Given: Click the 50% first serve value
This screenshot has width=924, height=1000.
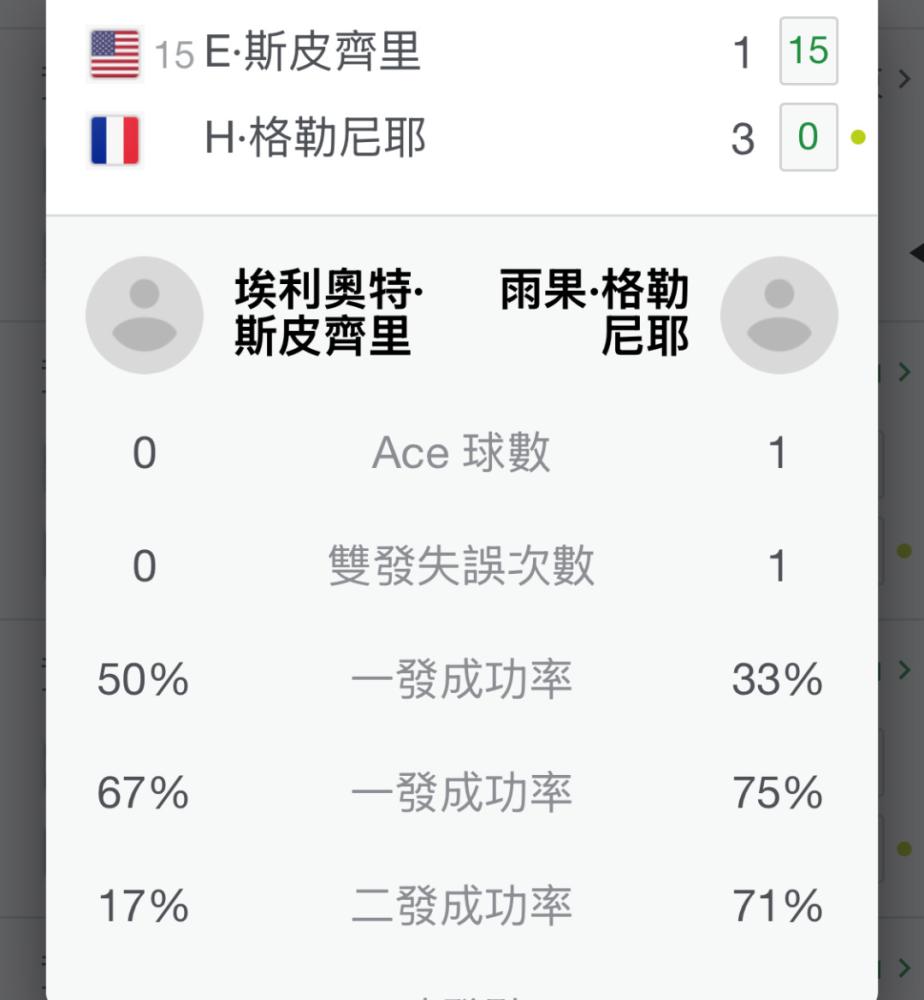Looking at the screenshot, I should 143,679.
